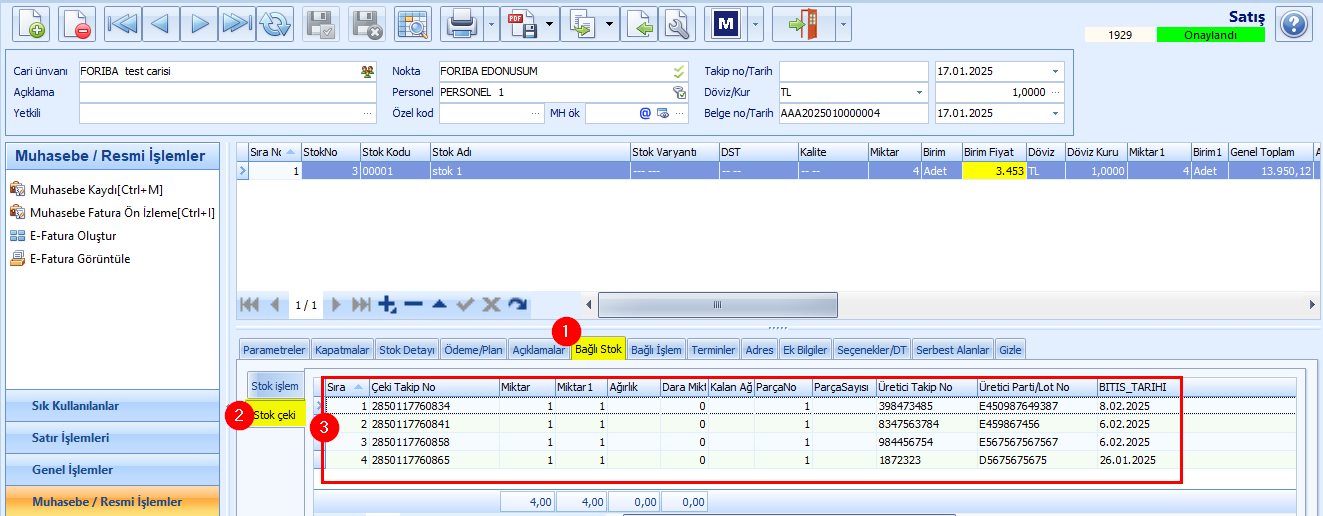
Task: Print using the printer icon
Action: tap(463, 22)
